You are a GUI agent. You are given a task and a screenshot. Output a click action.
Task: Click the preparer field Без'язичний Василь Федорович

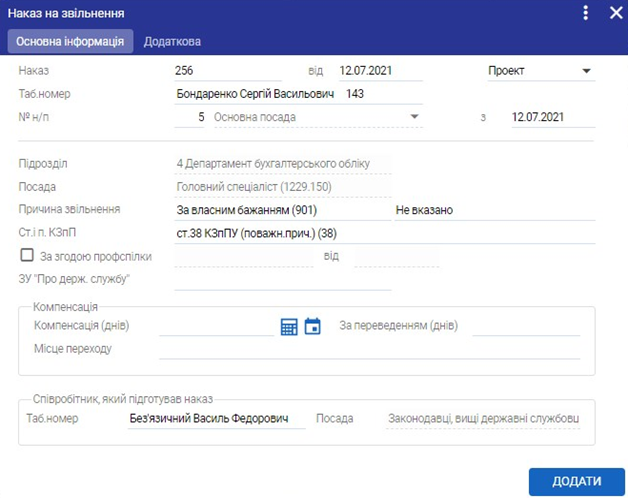pos(216,418)
